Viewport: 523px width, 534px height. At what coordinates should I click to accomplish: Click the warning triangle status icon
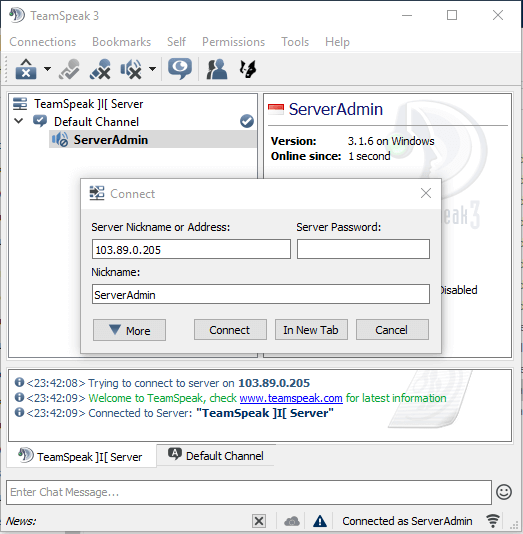coord(320,521)
